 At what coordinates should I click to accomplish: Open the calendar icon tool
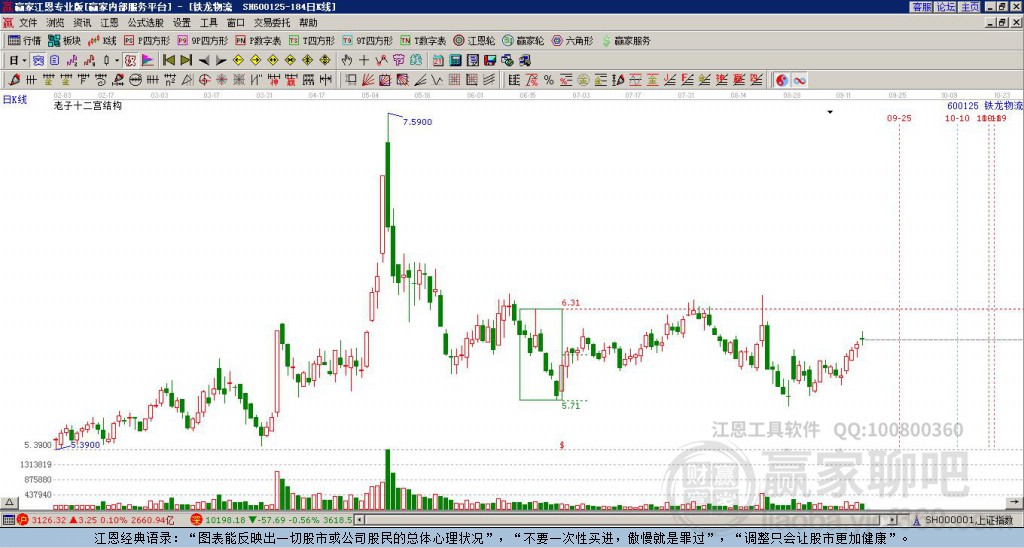[438, 60]
